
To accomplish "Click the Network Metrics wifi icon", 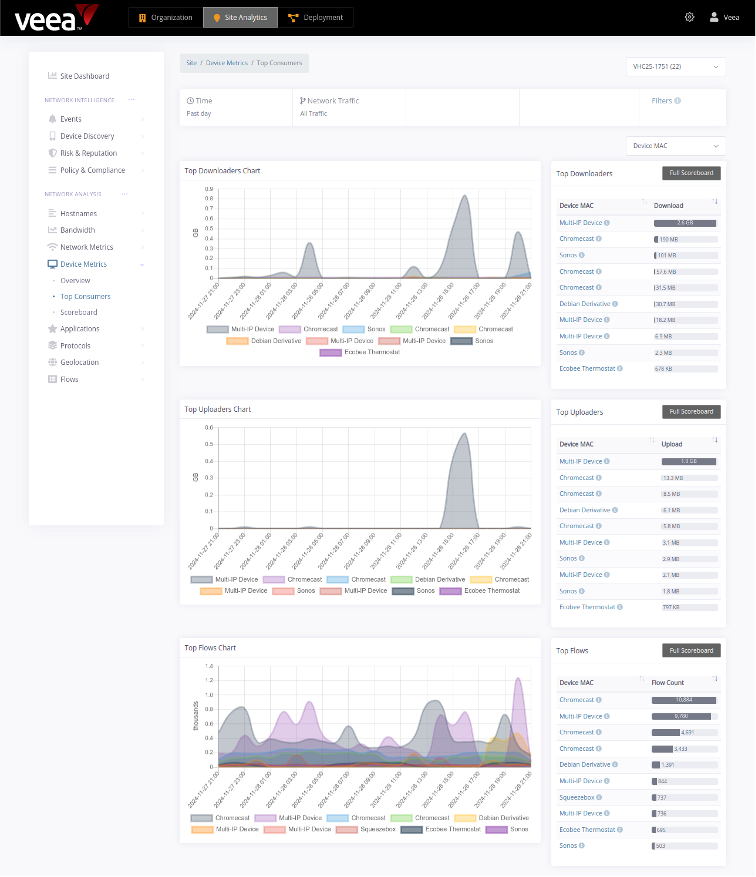I will point(52,247).
